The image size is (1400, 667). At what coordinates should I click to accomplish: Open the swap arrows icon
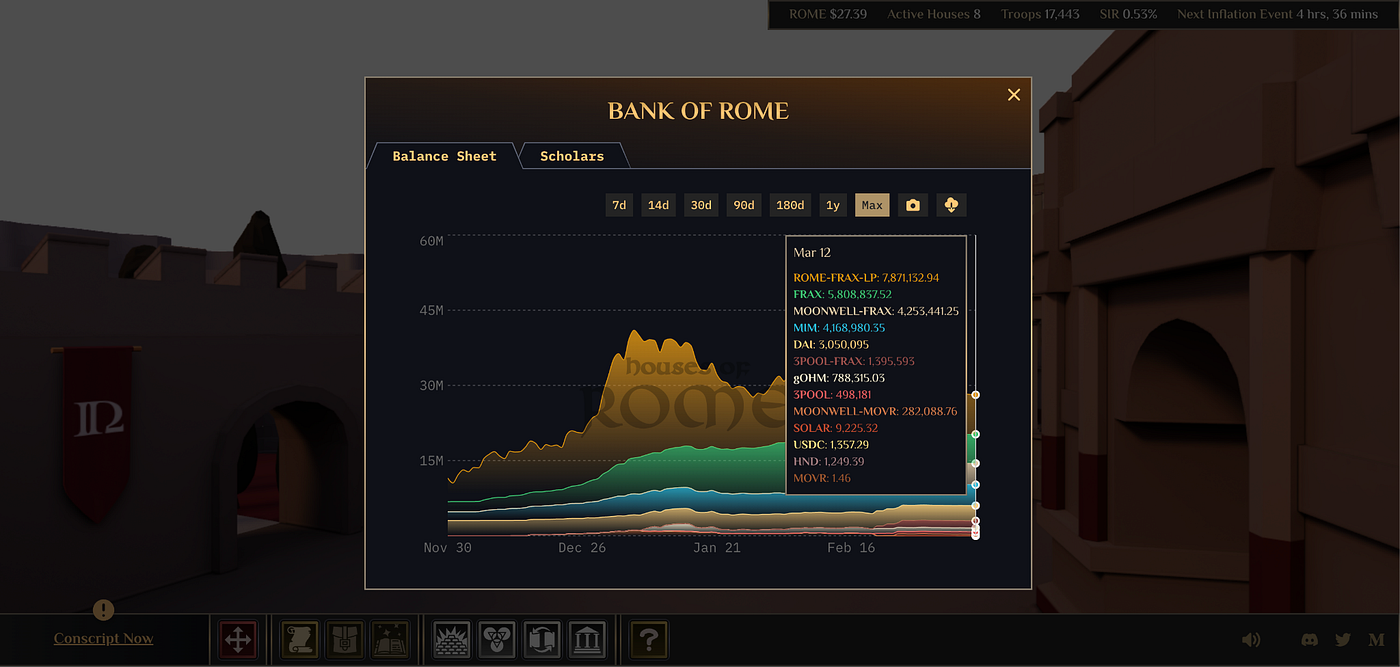(542, 639)
